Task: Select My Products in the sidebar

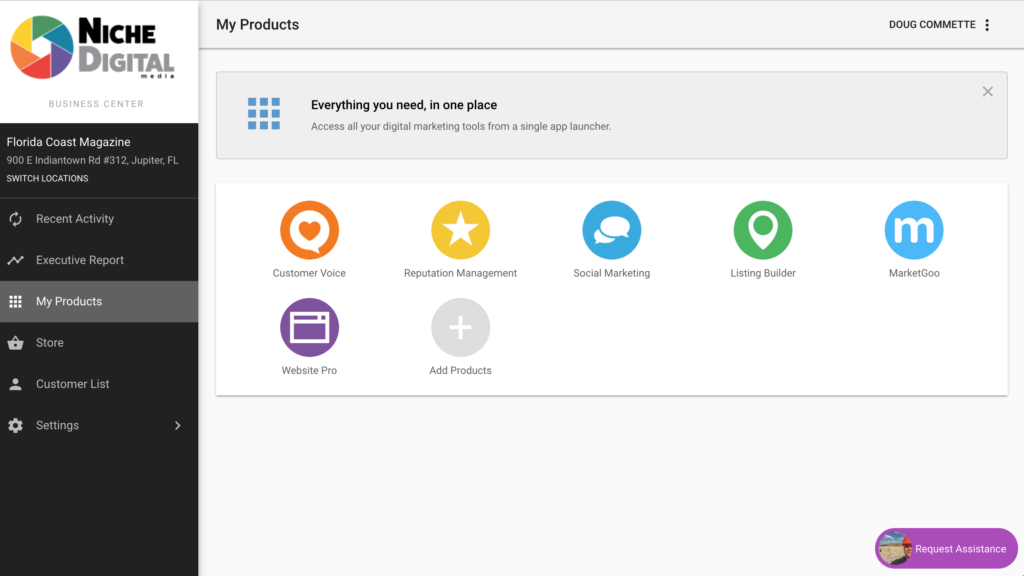Action: point(99,301)
